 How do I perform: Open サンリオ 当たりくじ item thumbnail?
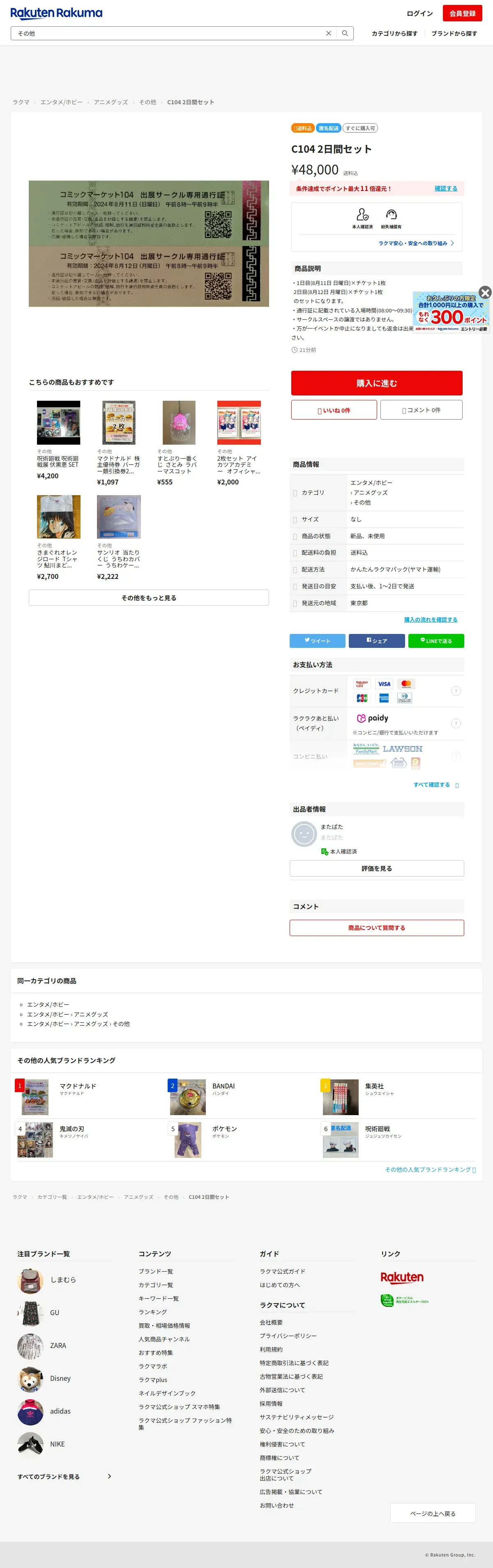point(119,517)
